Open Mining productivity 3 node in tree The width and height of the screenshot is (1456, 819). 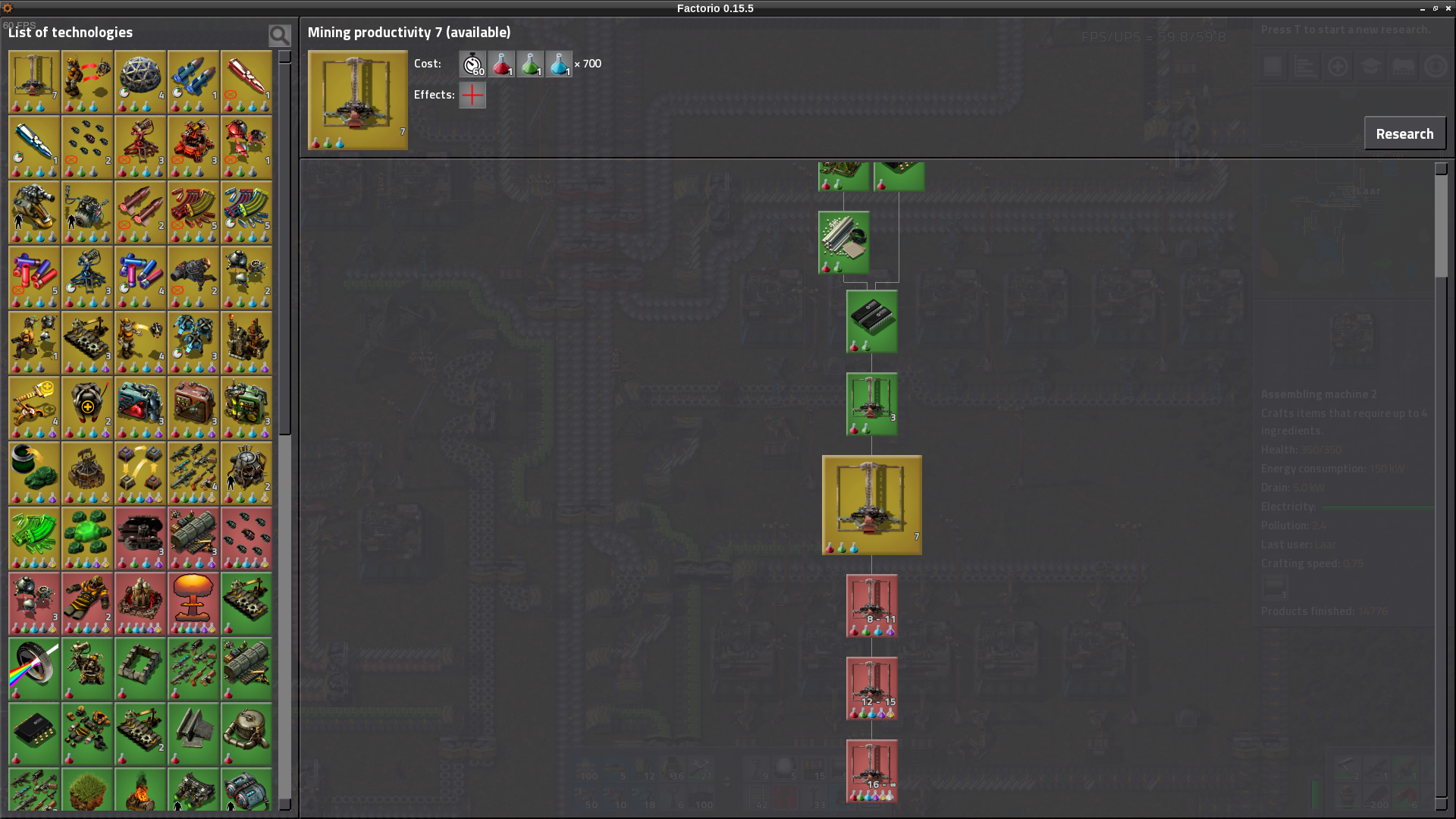tap(872, 404)
